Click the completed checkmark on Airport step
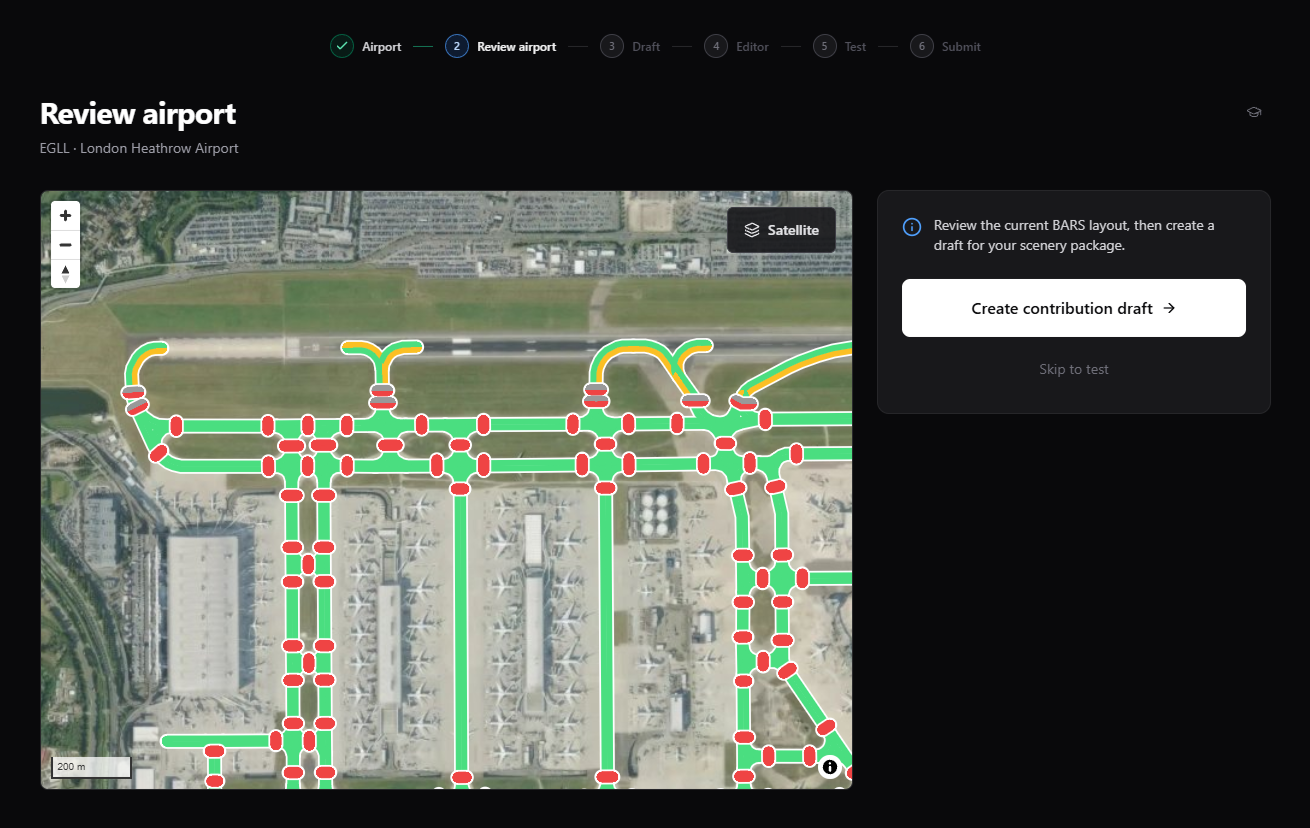The image size is (1310, 828). click(342, 46)
